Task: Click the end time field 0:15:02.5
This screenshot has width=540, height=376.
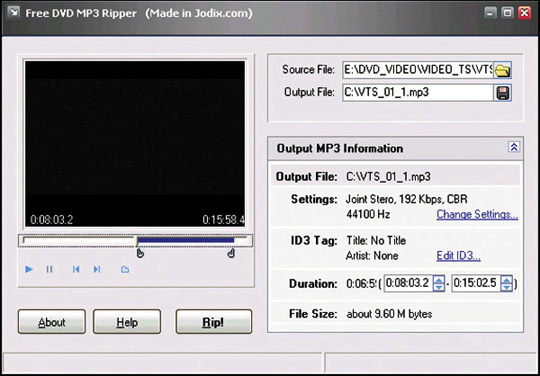Action: 475,283
